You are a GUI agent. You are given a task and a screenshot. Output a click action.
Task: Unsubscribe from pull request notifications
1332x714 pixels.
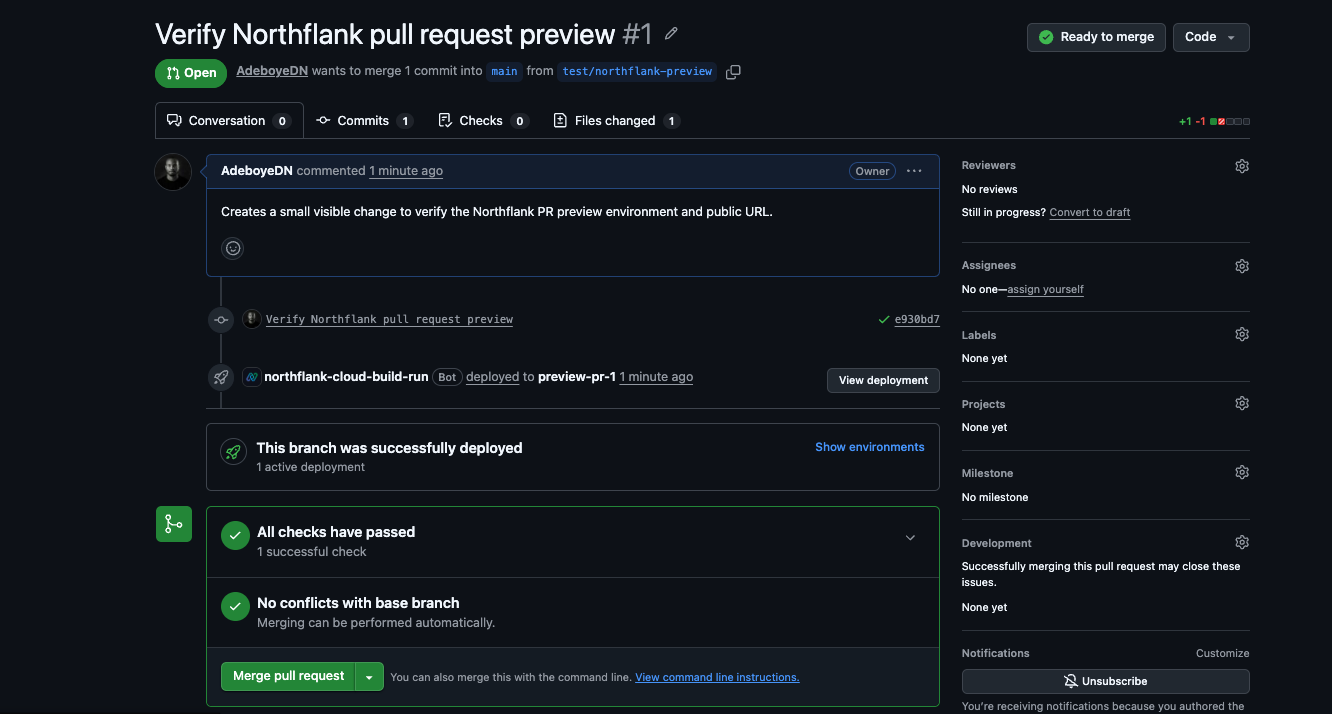(x=1105, y=681)
